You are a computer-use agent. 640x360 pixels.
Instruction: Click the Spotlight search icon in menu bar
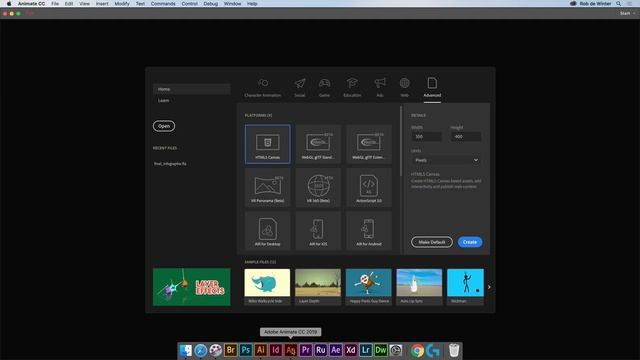click(619, 4)
